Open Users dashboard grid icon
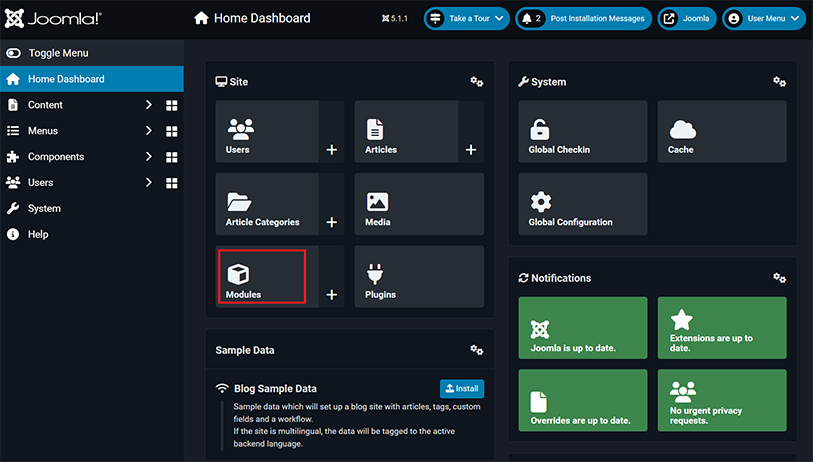Viewport: 813px width, 462px height. 172,183
